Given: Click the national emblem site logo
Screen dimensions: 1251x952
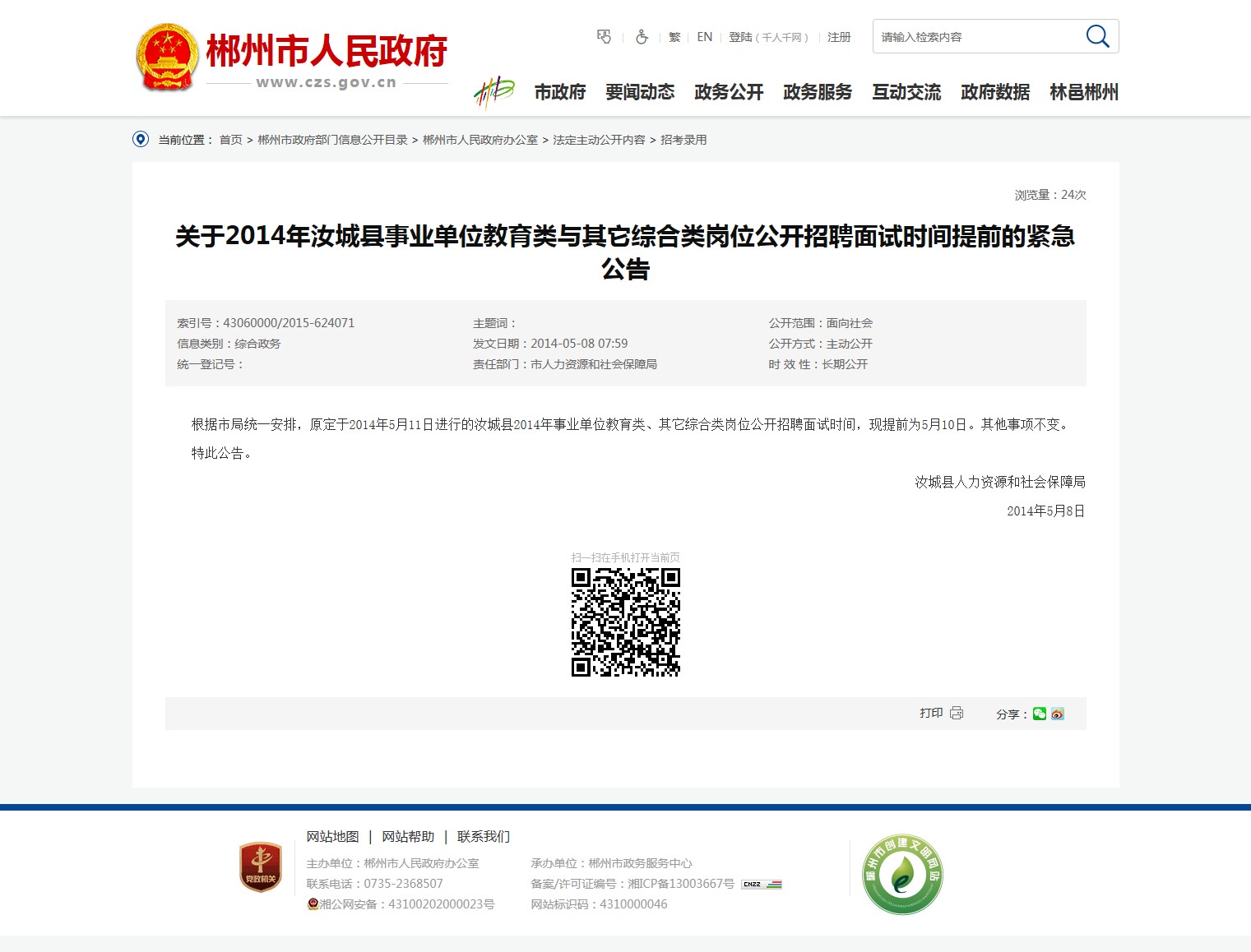Looking at the screenshot, I should (167, 57).
